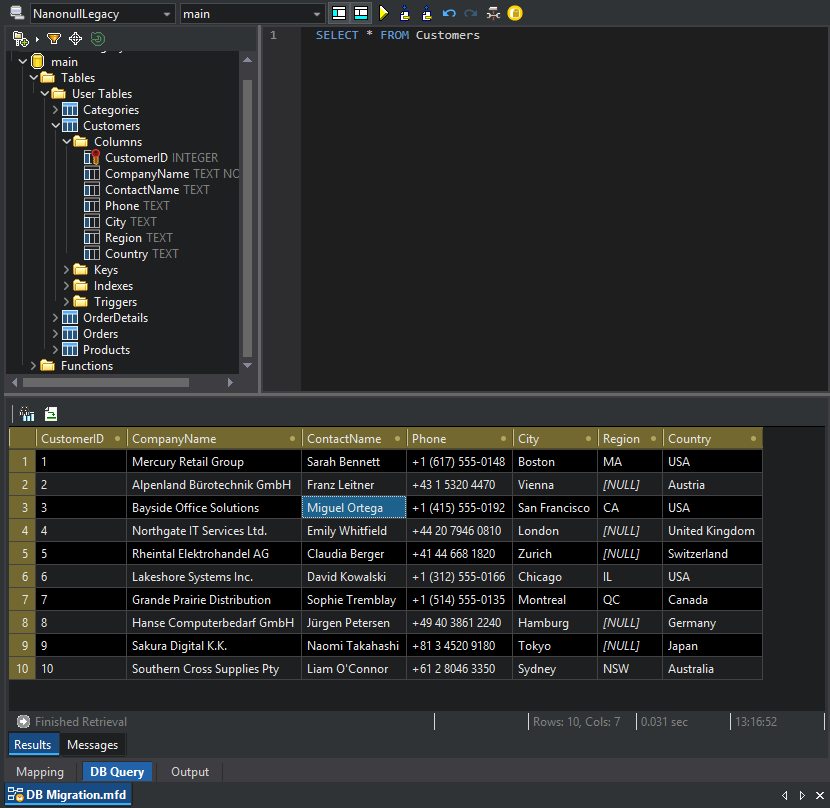Click the Country column header
Screen dimensions: 830x808
click(712, 438)
